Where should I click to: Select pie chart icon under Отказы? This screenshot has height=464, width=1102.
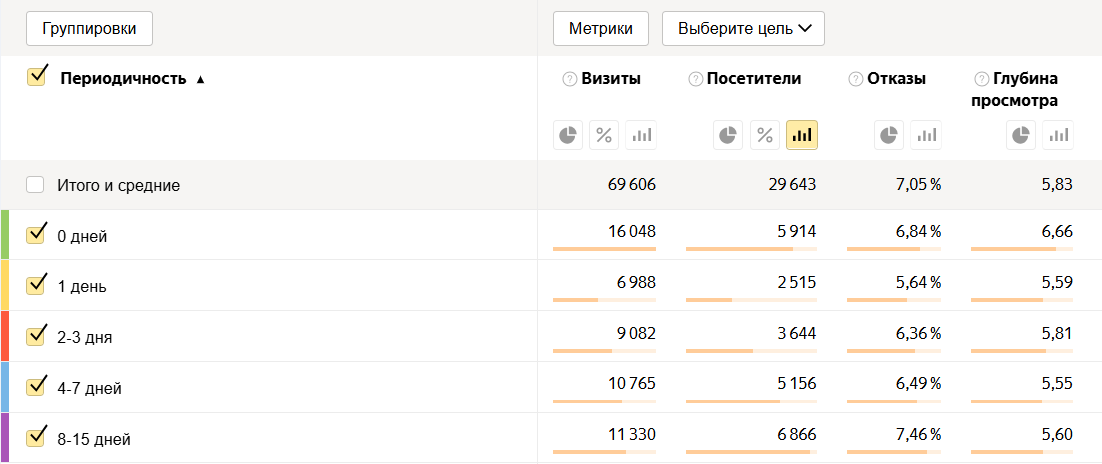(x=890, y=135)
